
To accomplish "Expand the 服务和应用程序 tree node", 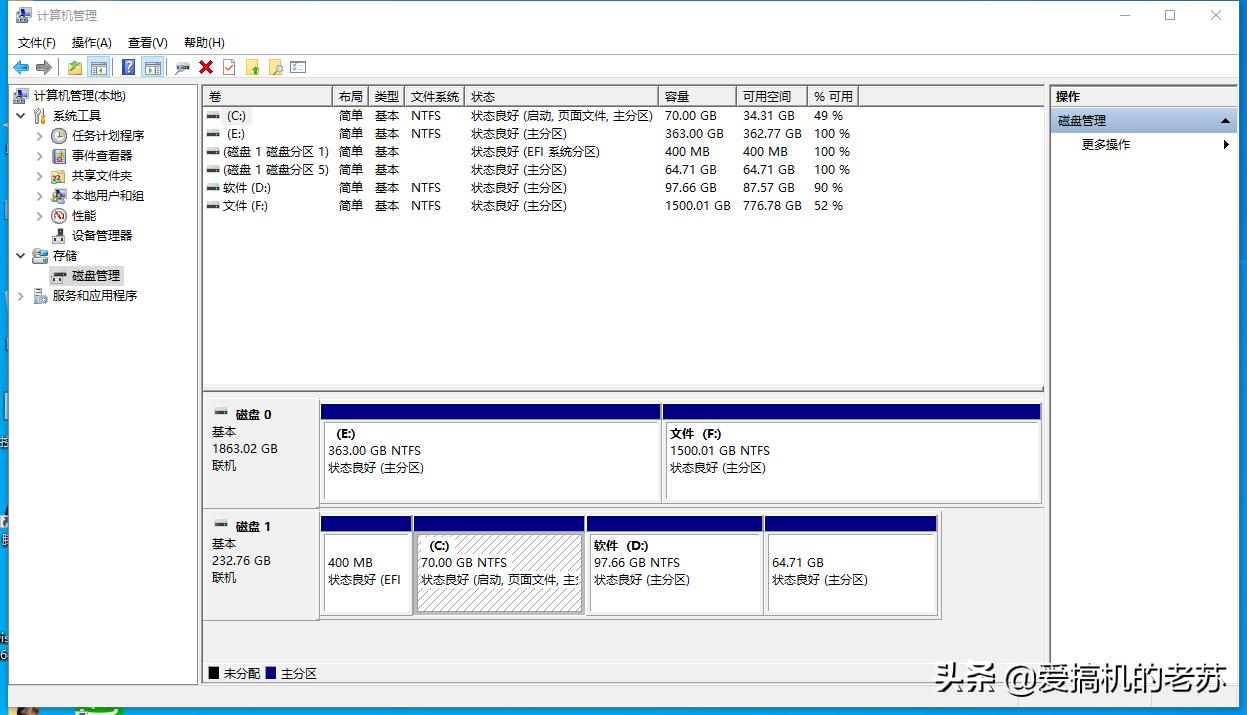I will point(21,296).
